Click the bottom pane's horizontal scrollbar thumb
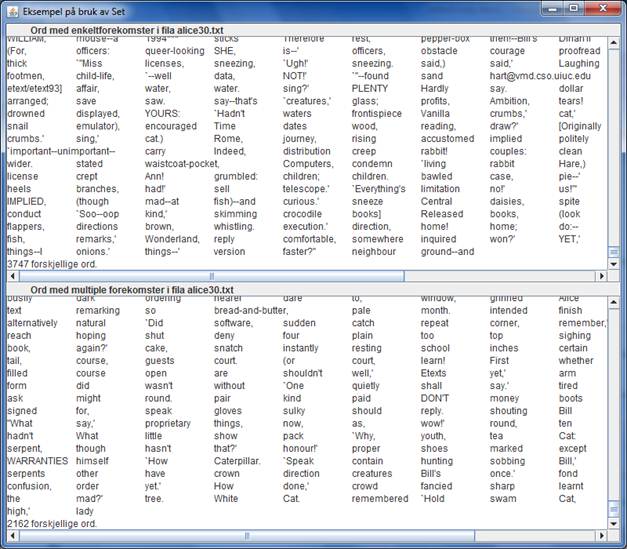 click(247, 535)
